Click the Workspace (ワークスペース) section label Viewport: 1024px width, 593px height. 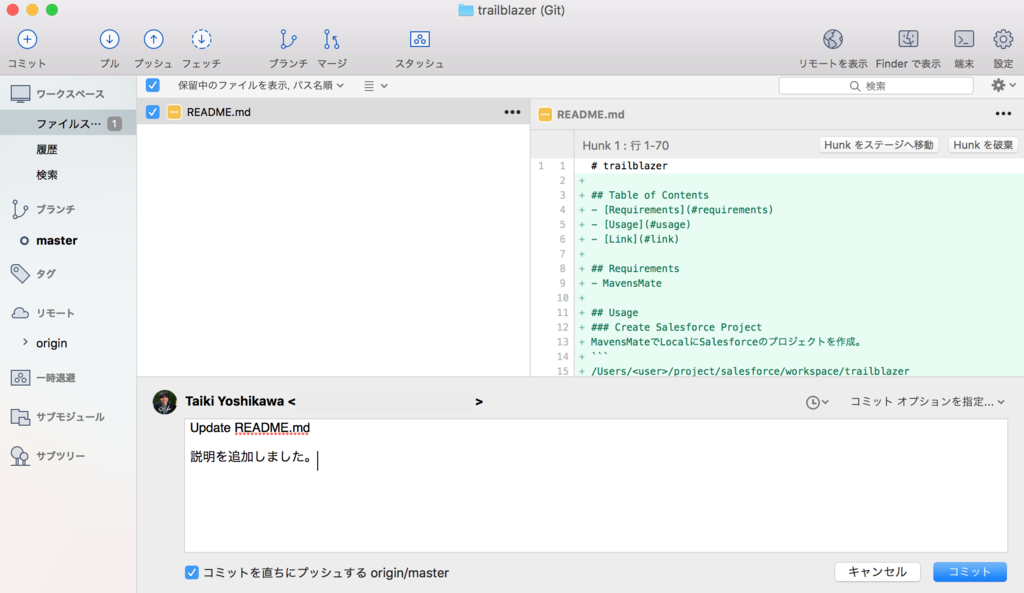point(70,94)
